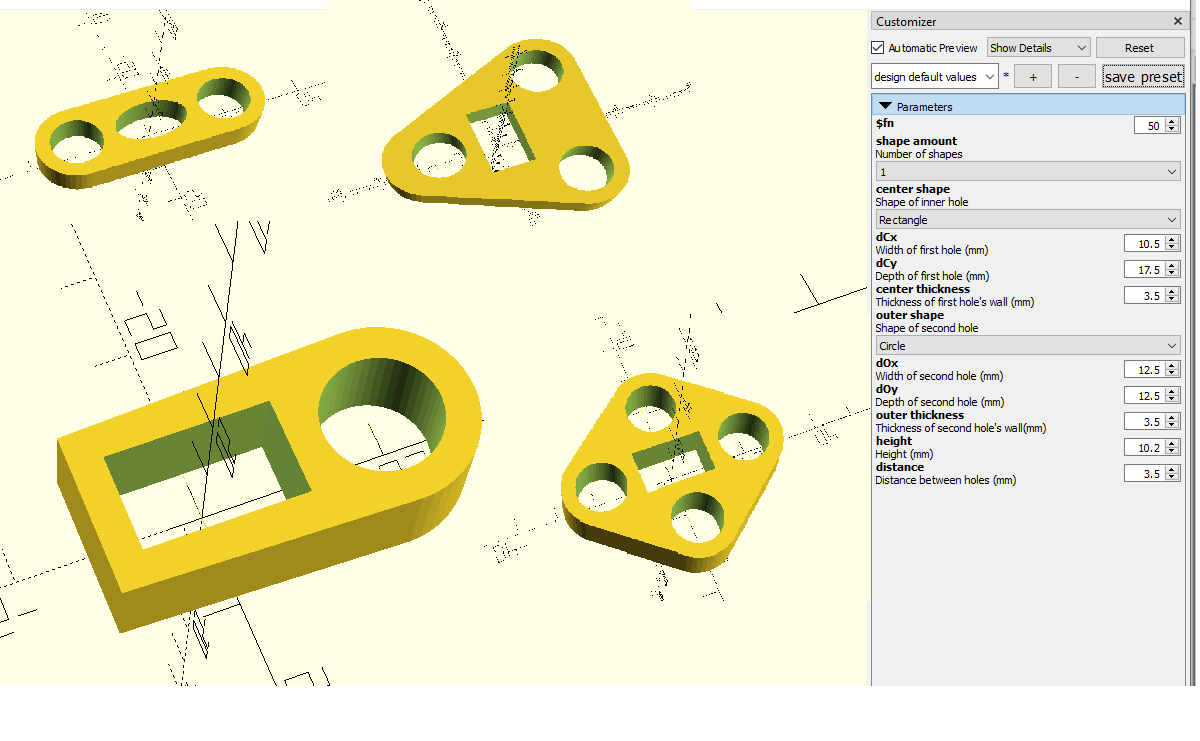Screen dimensions: 1200x741
Task: Decrease distance with down arrow
Action: (1173, 478)
